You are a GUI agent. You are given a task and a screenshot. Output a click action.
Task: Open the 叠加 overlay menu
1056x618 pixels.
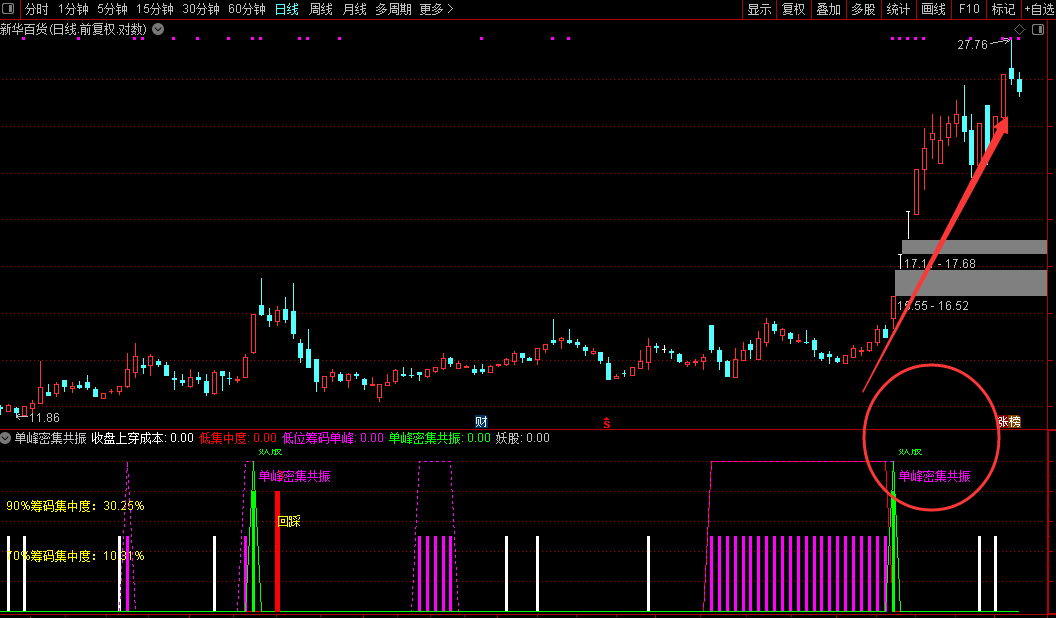[x=828, y=9]
